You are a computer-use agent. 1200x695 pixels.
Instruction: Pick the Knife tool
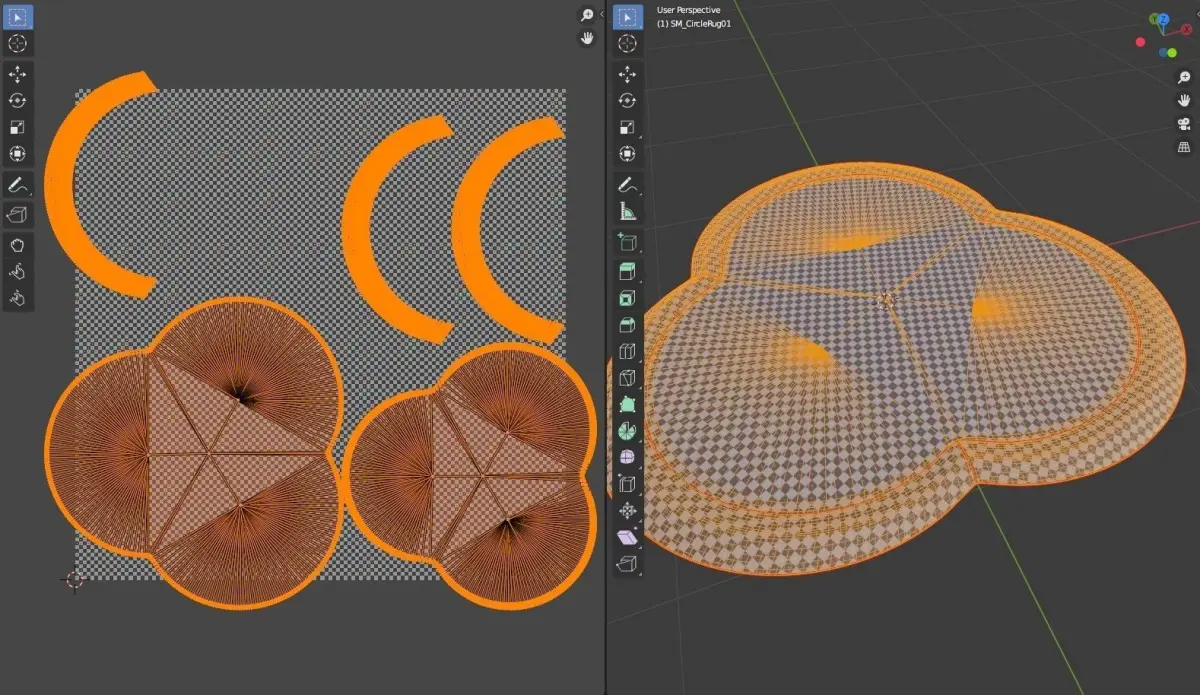coord(627,378)
